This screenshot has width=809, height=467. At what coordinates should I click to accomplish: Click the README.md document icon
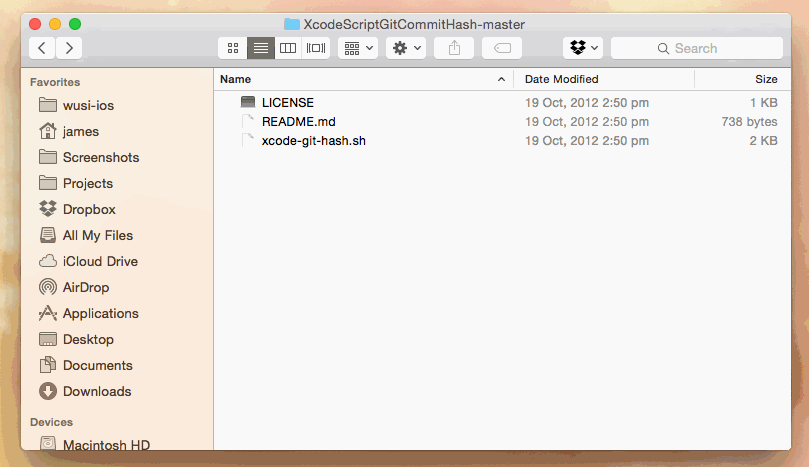[248, 121]
